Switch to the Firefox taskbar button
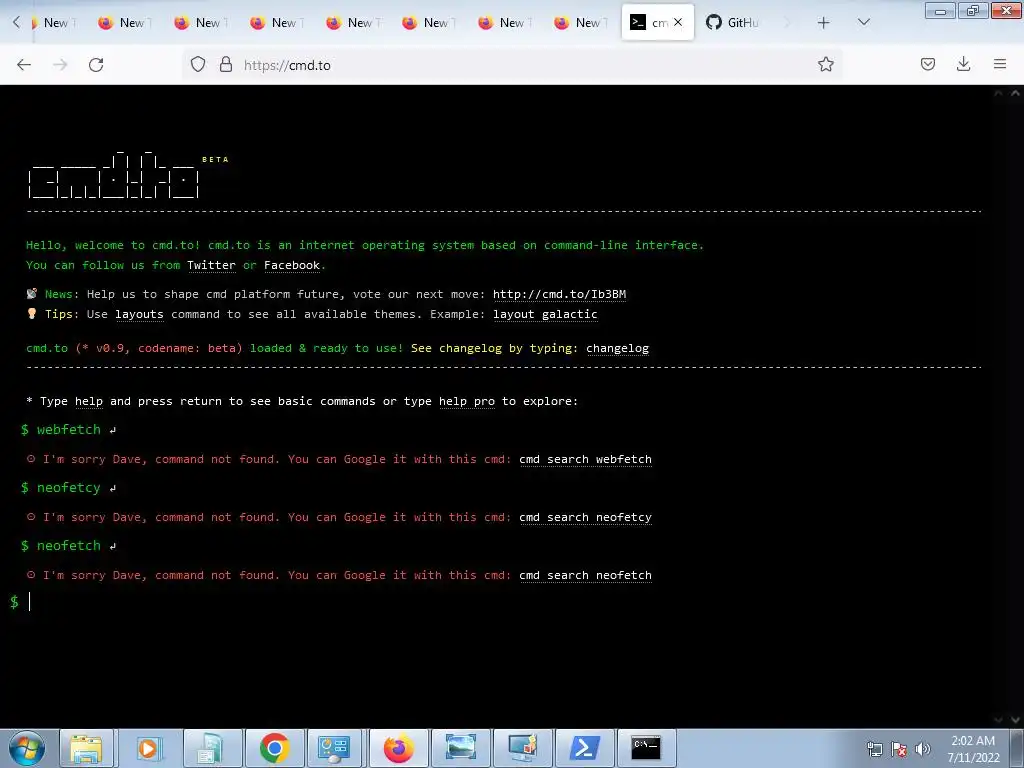 coord(398,748)
